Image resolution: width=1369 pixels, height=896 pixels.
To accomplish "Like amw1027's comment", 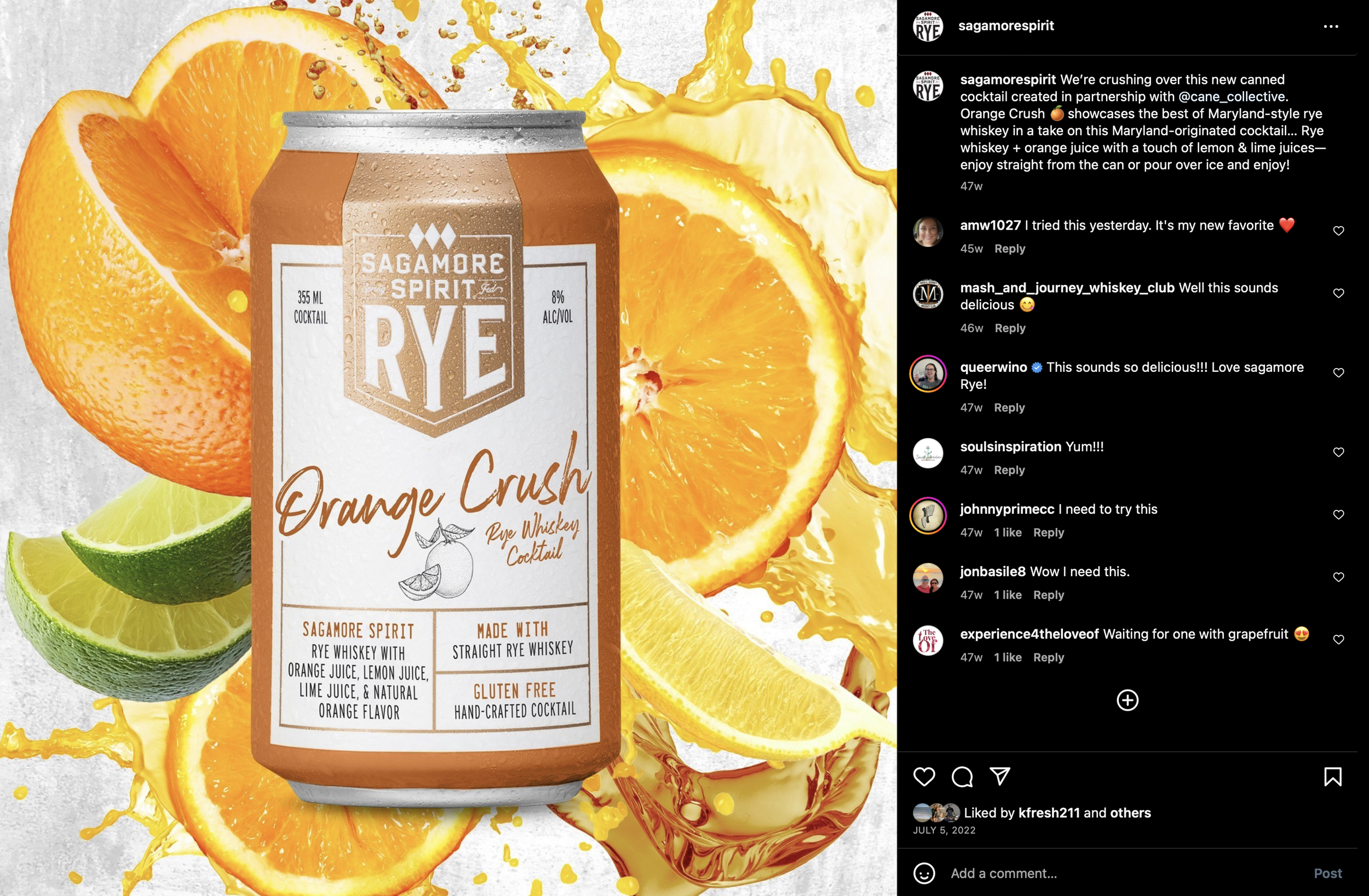I will (1338, 231).
